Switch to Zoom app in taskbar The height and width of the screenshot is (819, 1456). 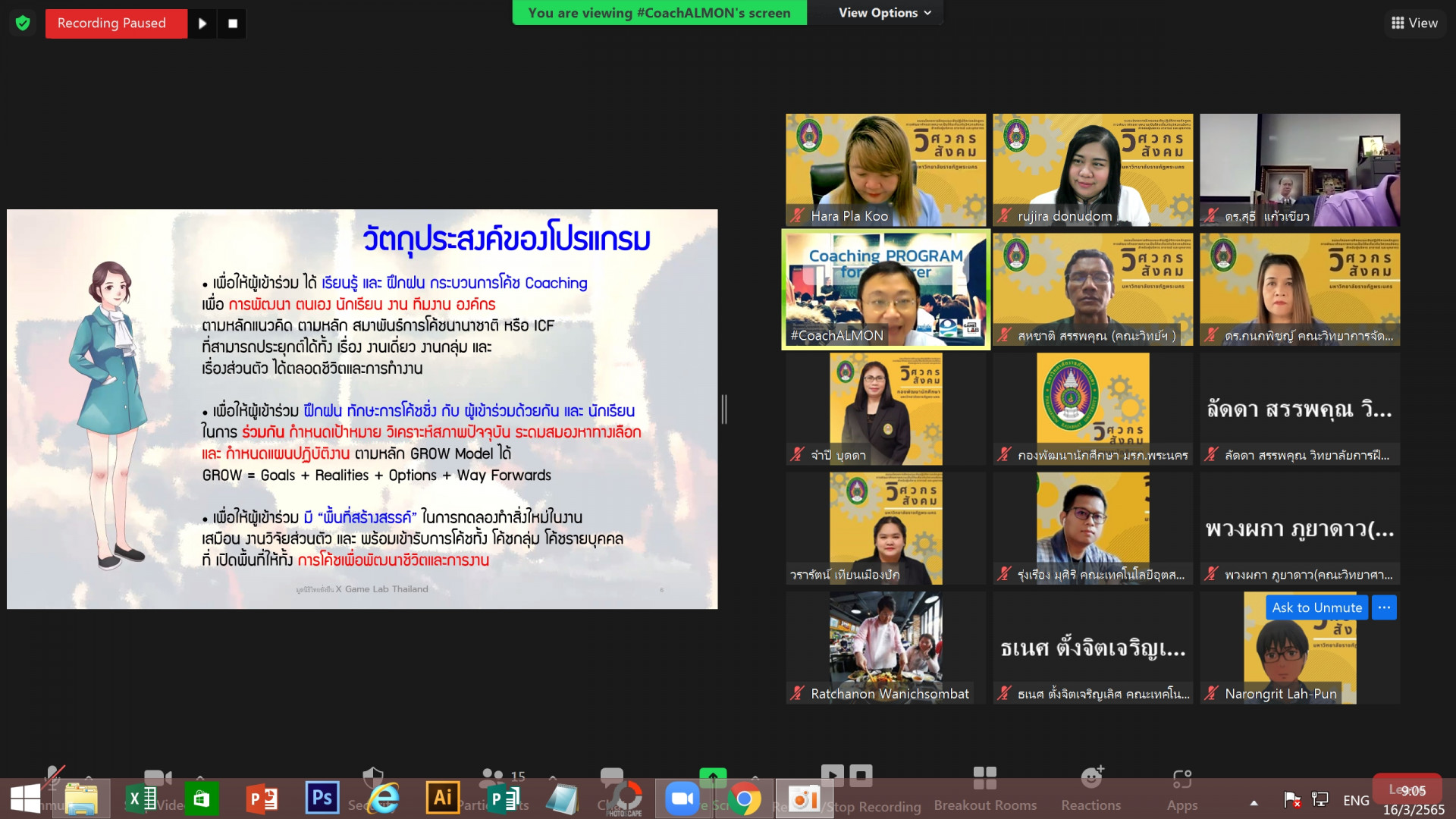pos(682,799)
